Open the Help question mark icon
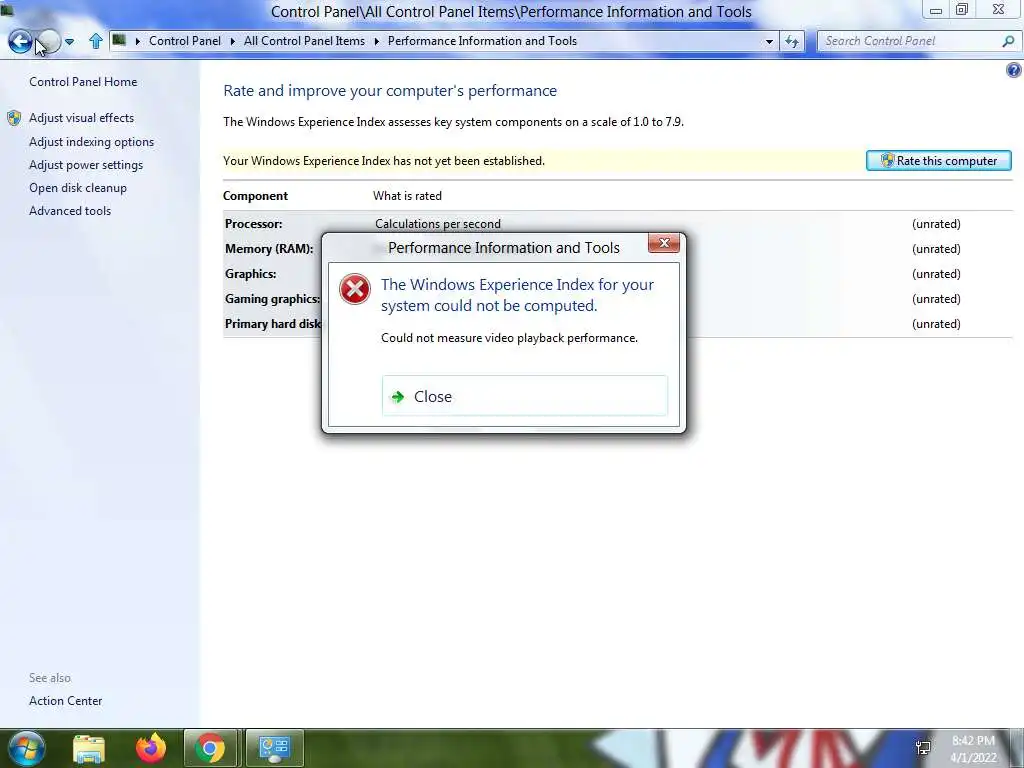The width and height of the screenshot is (1024, 768). (1014, 70)
